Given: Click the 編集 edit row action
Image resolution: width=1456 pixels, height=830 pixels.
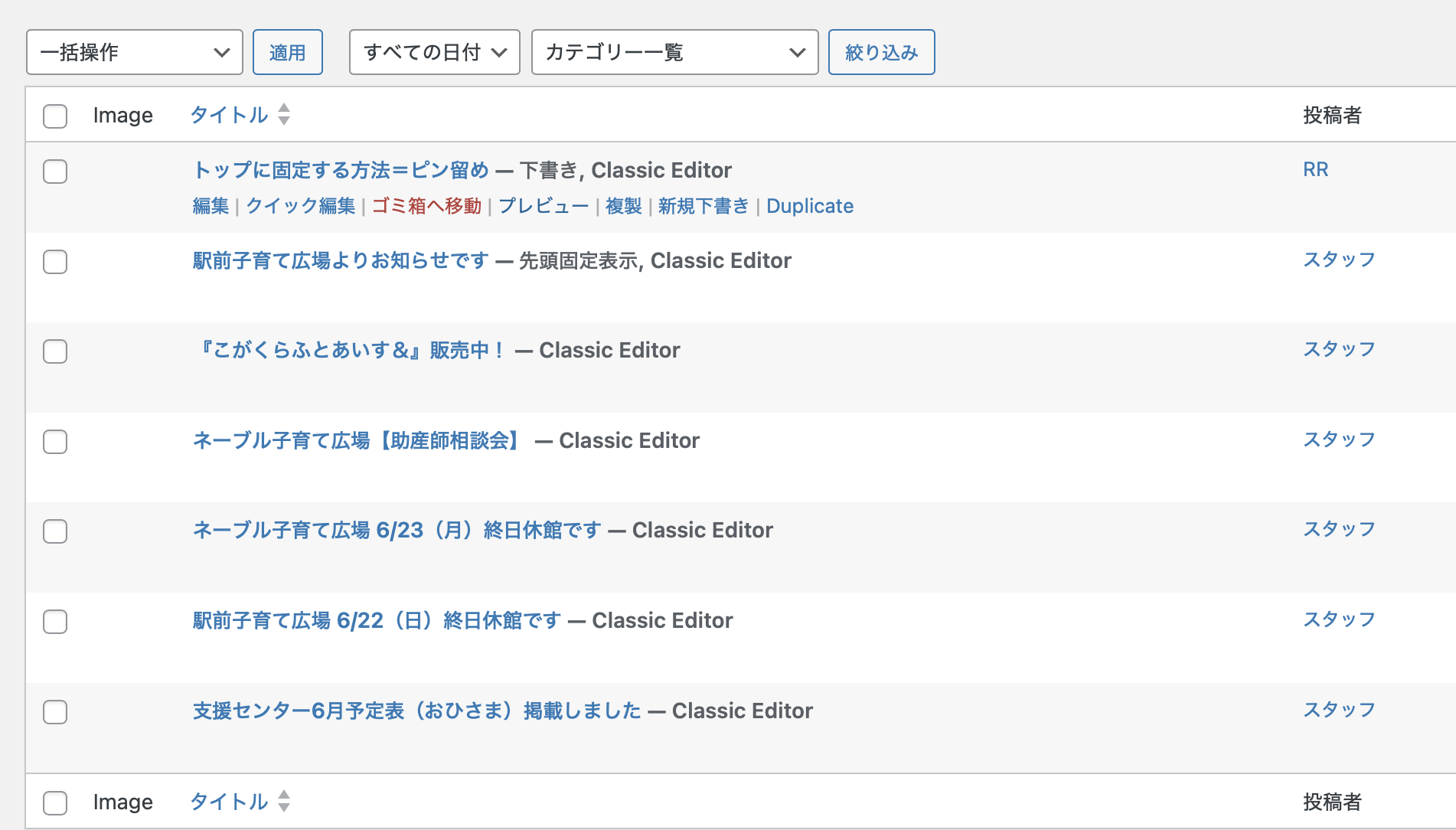Looking at the screenshot, I should 211,206.
